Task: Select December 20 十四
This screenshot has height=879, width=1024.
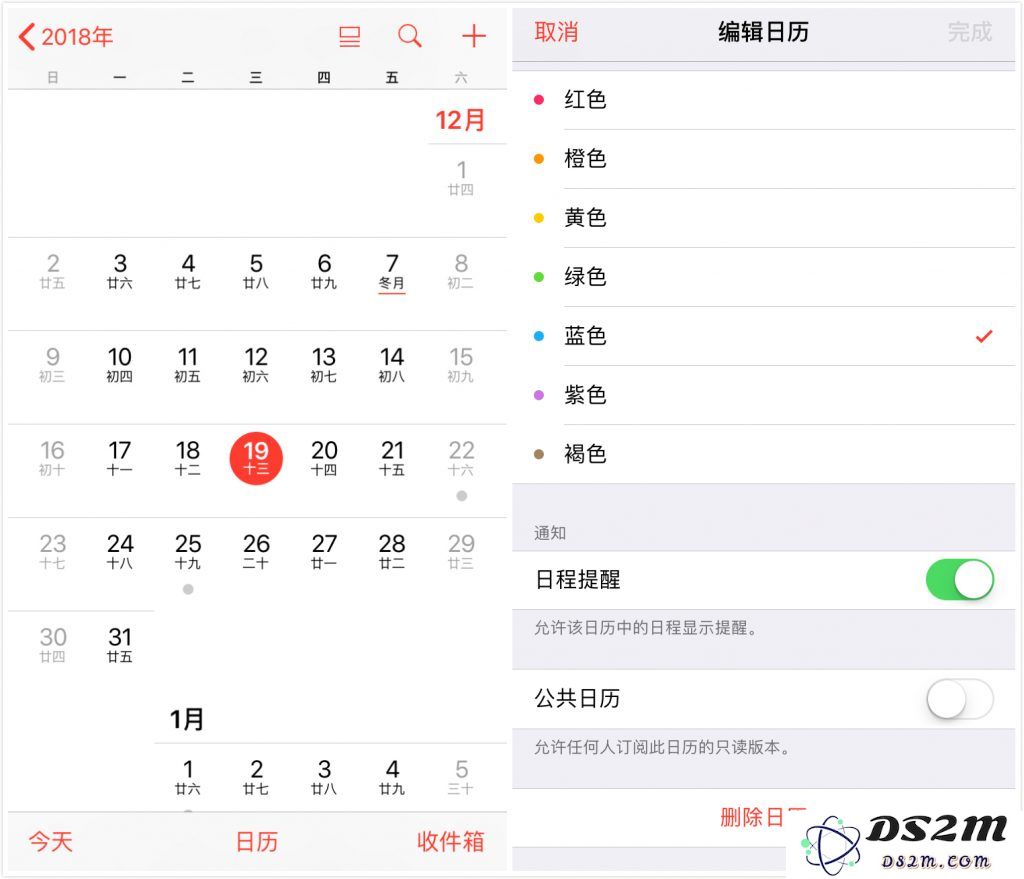Action: [x=324, y=458]
